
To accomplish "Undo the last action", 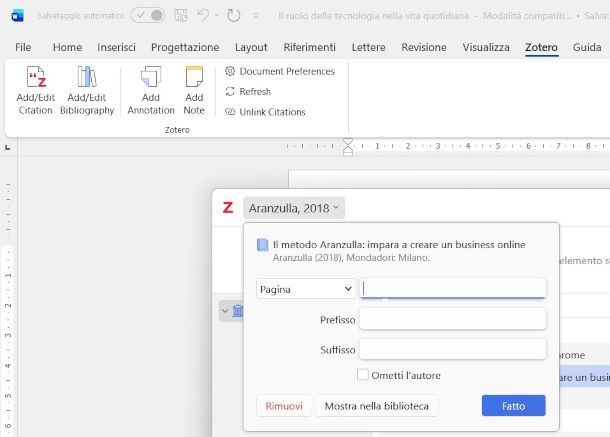I will (x=203, y=15).
